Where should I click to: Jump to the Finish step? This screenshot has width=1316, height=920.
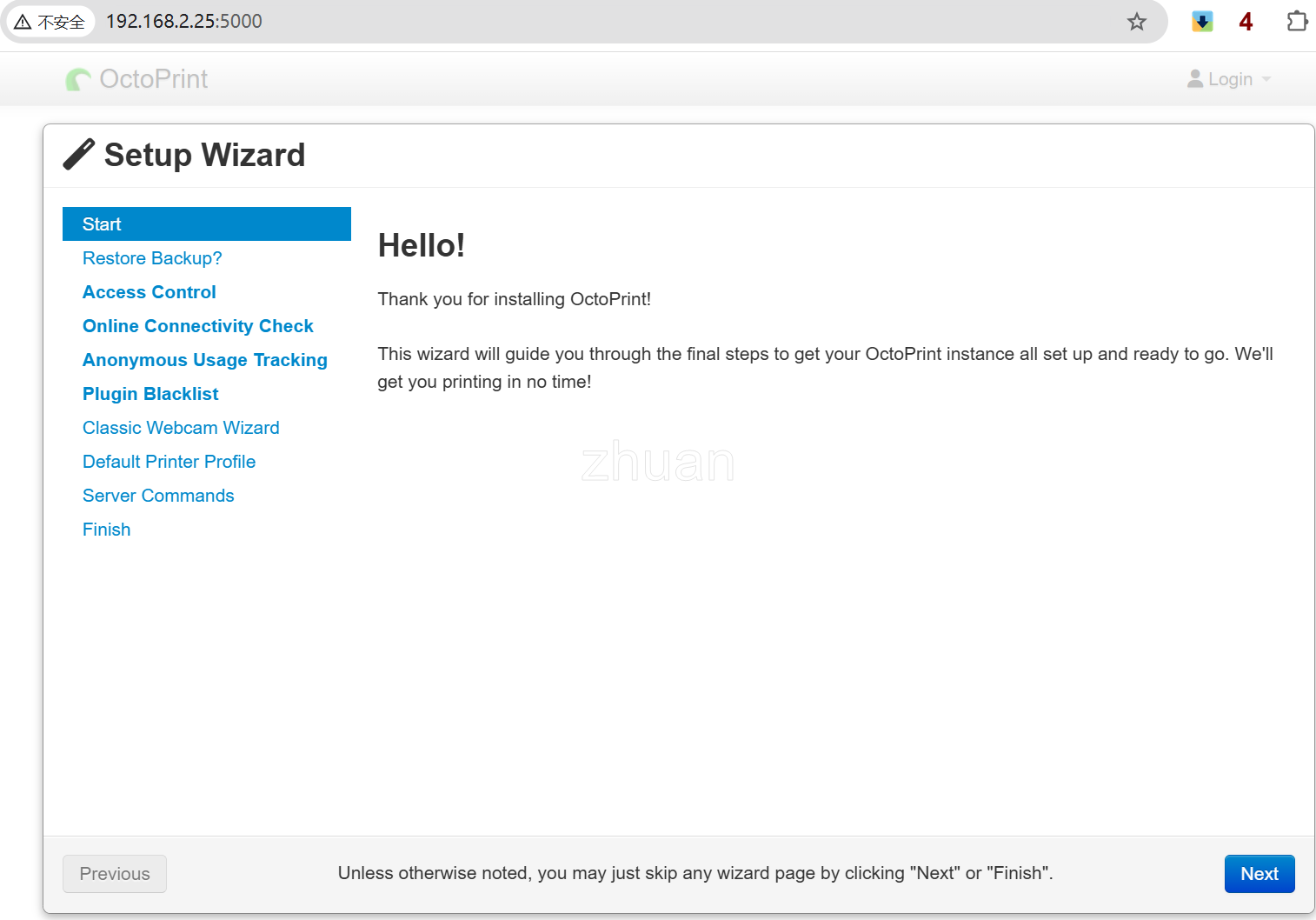(107, 530)
